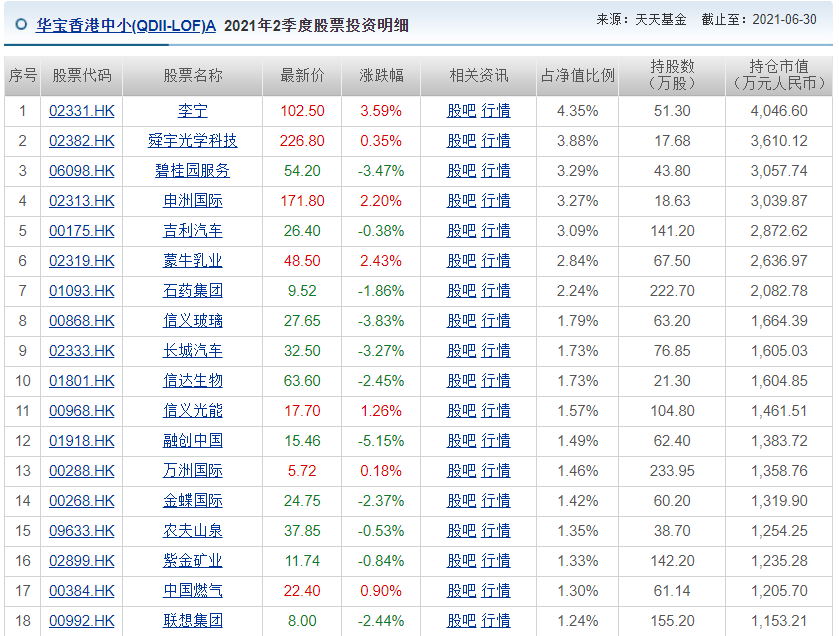Open stock code 02333.HK link
839x636 pixels.
(82, 350)
